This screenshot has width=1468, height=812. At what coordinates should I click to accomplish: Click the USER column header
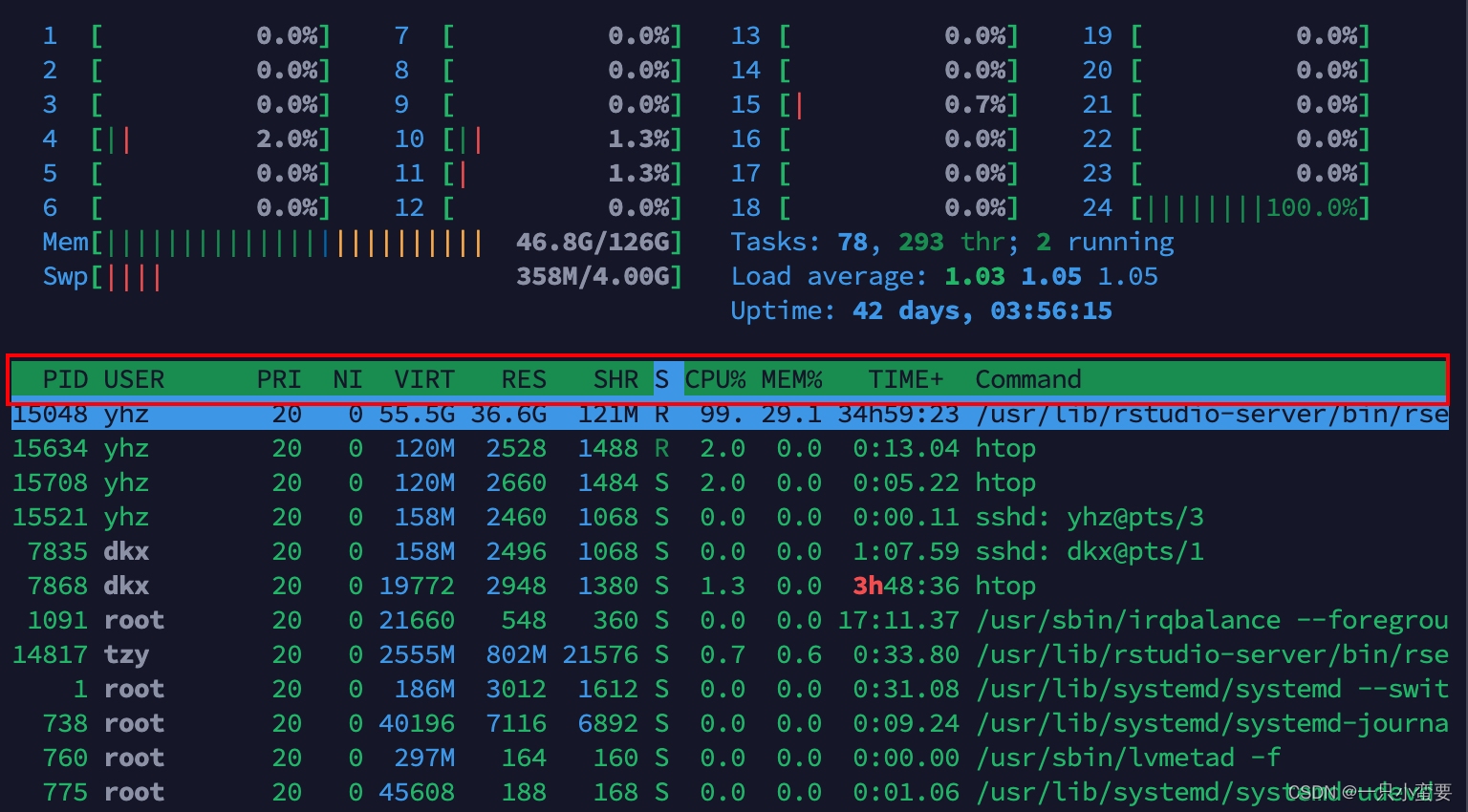pos(134,379)
